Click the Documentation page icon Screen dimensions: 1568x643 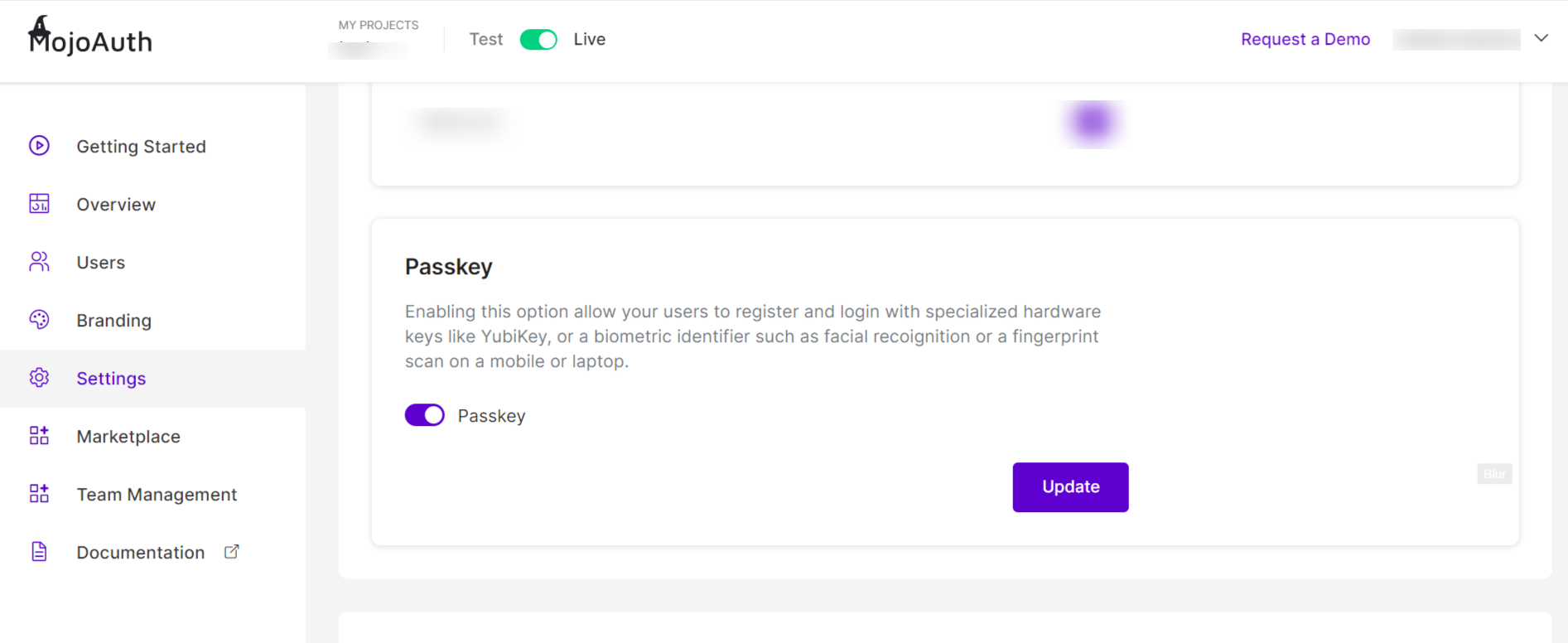coord(39,552)
